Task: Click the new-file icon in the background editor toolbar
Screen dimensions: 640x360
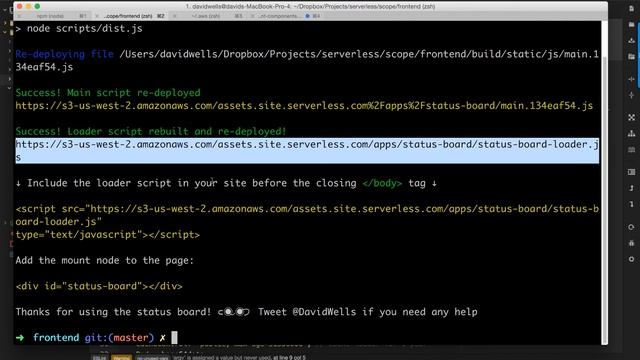Action: tap(631, 9)
